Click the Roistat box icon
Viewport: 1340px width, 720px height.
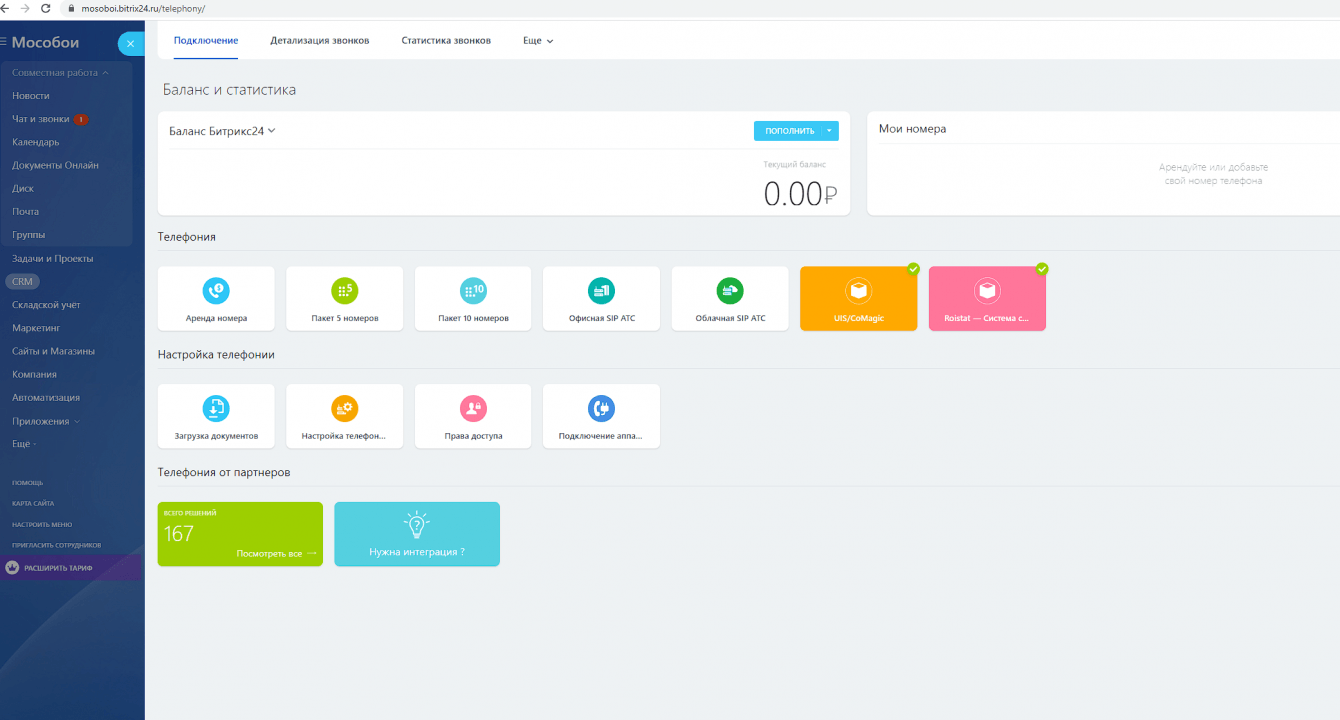point(987,290)
